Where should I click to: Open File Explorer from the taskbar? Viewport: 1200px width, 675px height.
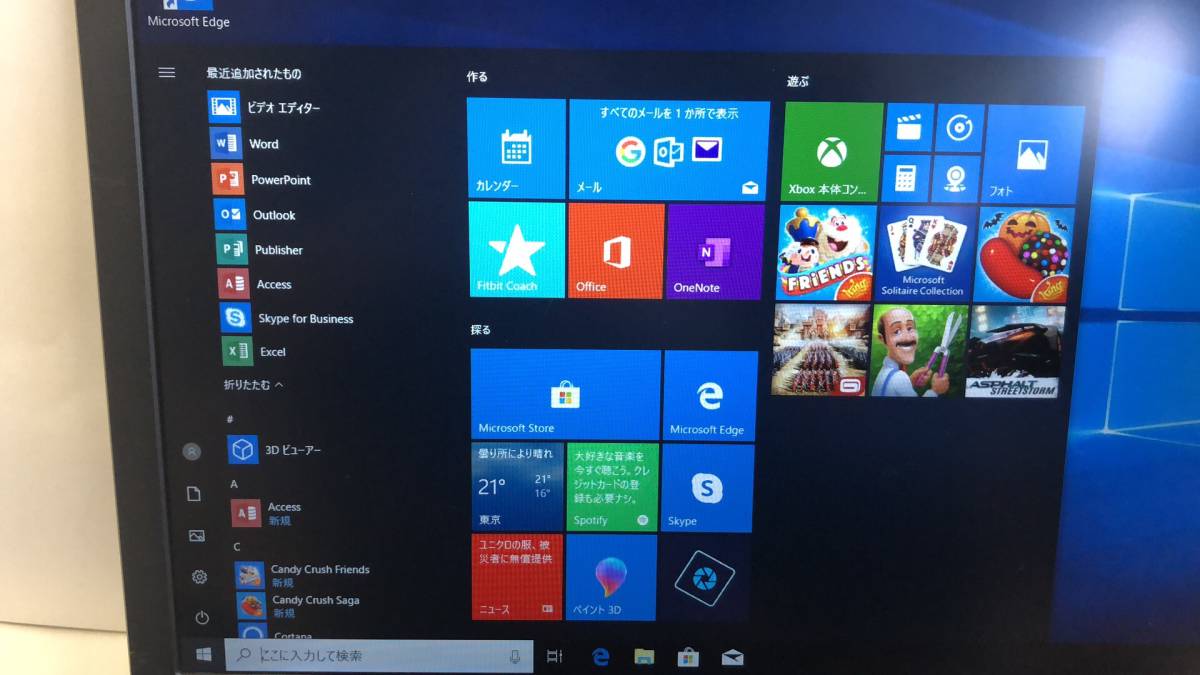coord(644,657)
